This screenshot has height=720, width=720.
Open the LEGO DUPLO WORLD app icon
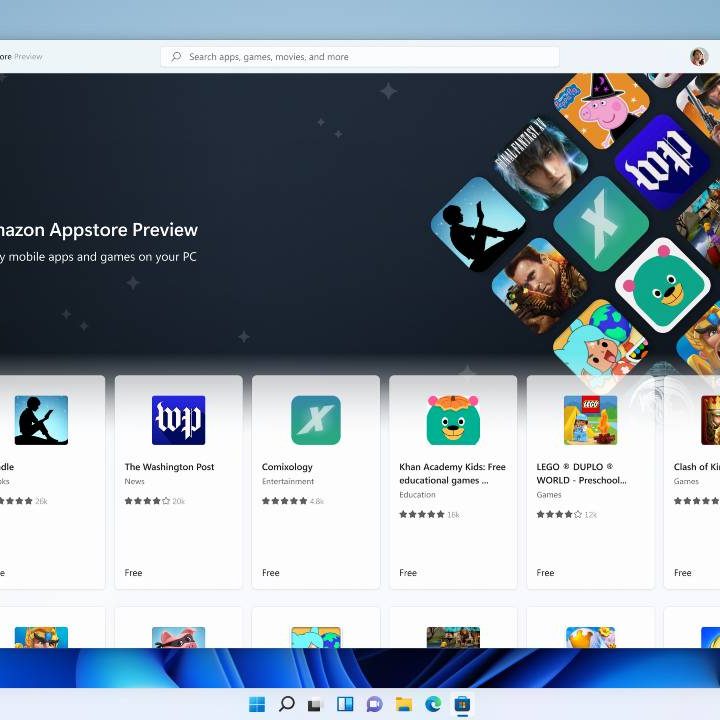591,420
